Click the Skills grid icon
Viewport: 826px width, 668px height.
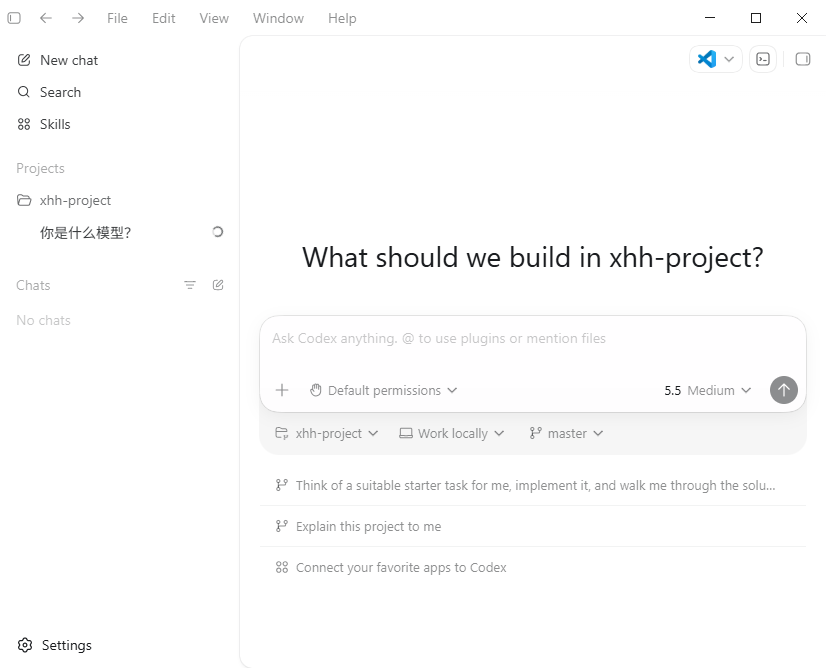tap(24, 124)
